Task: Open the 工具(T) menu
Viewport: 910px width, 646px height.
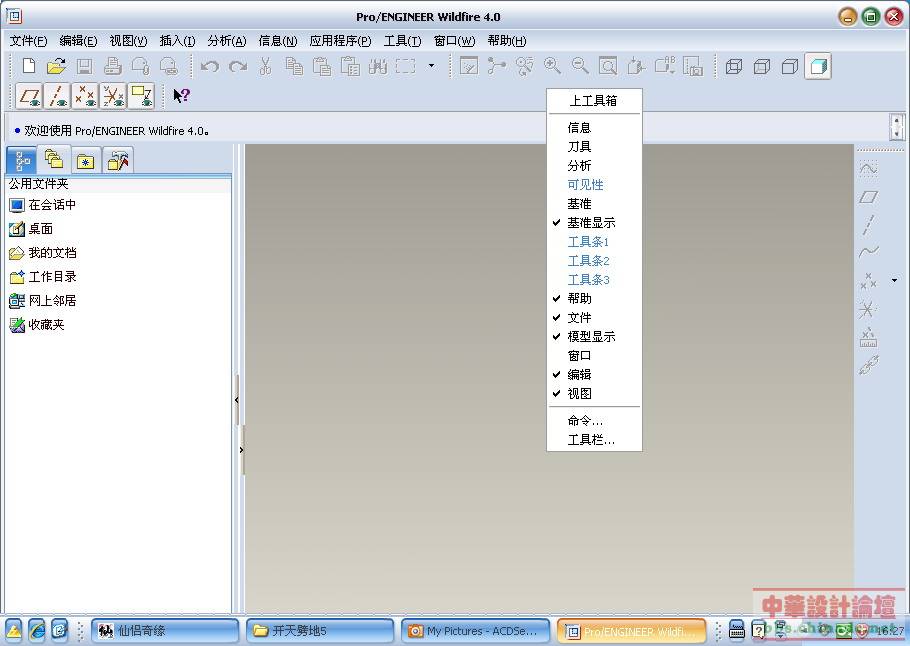Action: coord(402,41)
